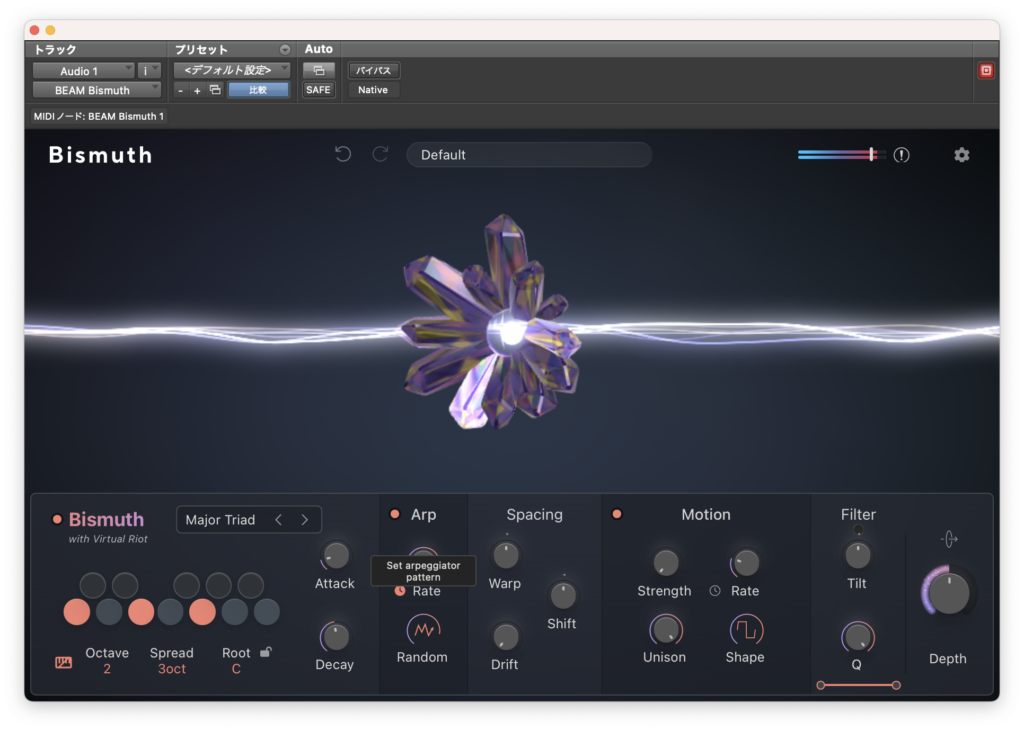Click the Filter range slider left handle
The image size is (1024, 730).
click(x=820, y=685)
